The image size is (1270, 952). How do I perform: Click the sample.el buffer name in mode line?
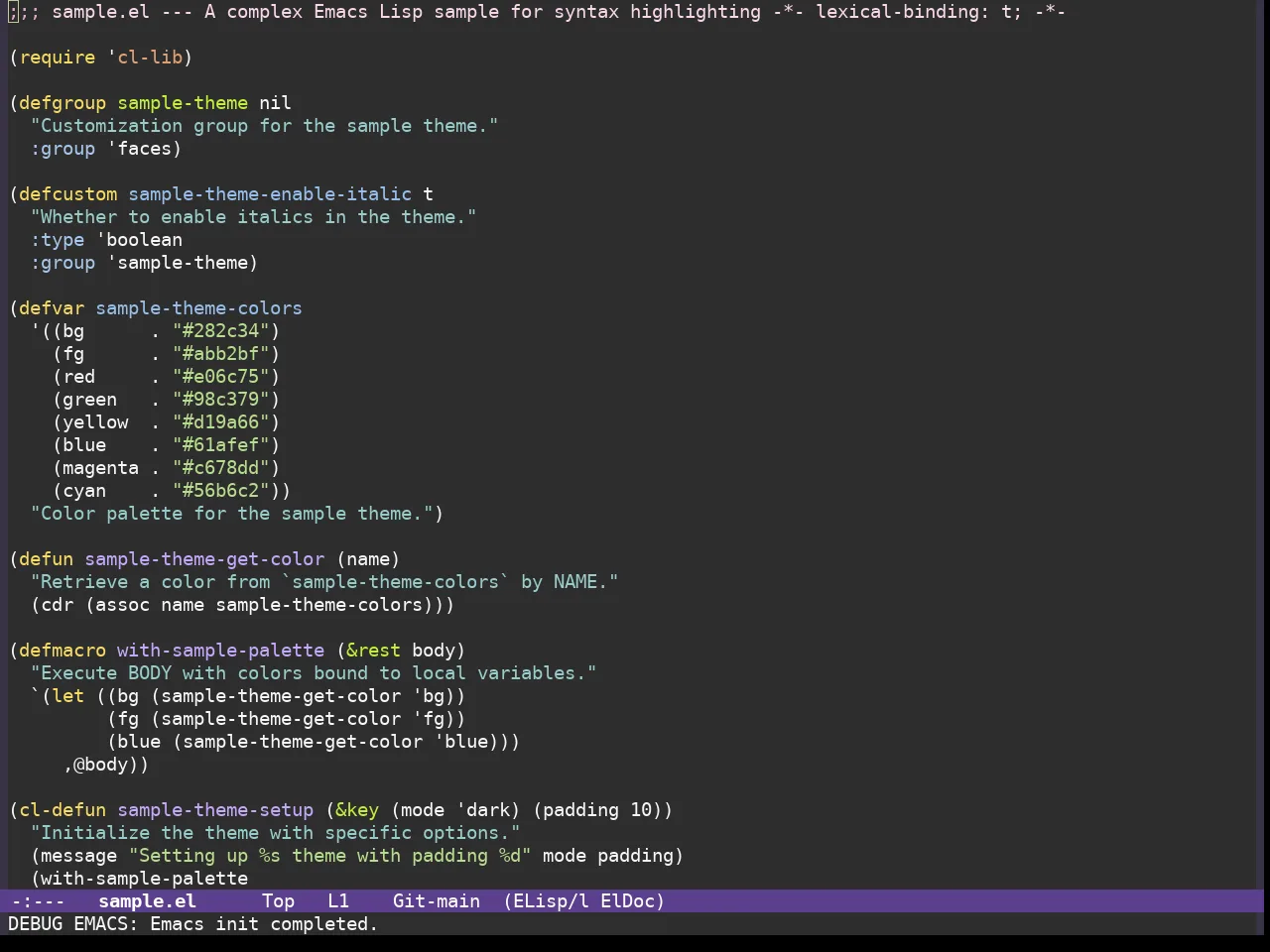tap(147, 900)
